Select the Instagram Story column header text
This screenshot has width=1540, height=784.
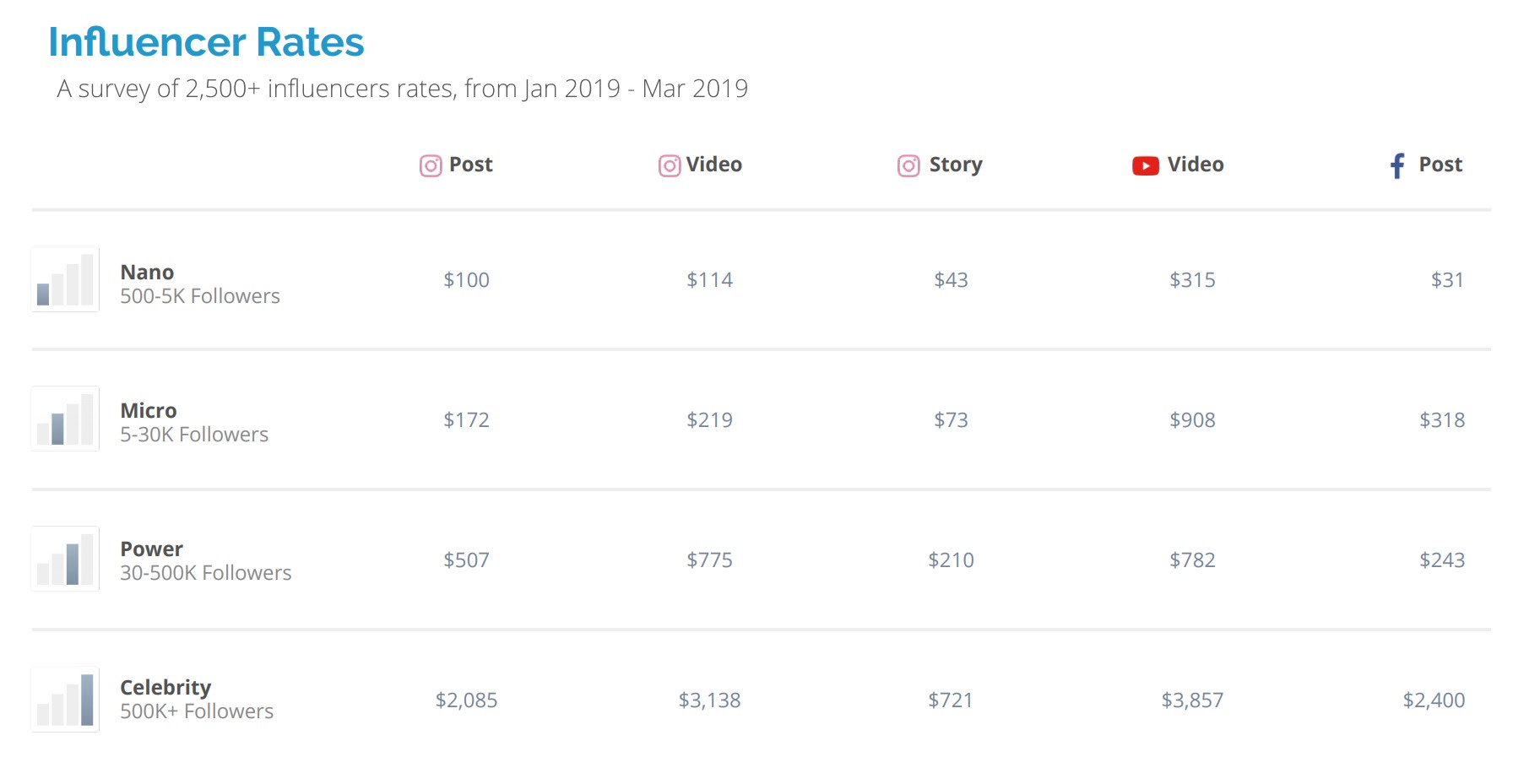(956, 165)
